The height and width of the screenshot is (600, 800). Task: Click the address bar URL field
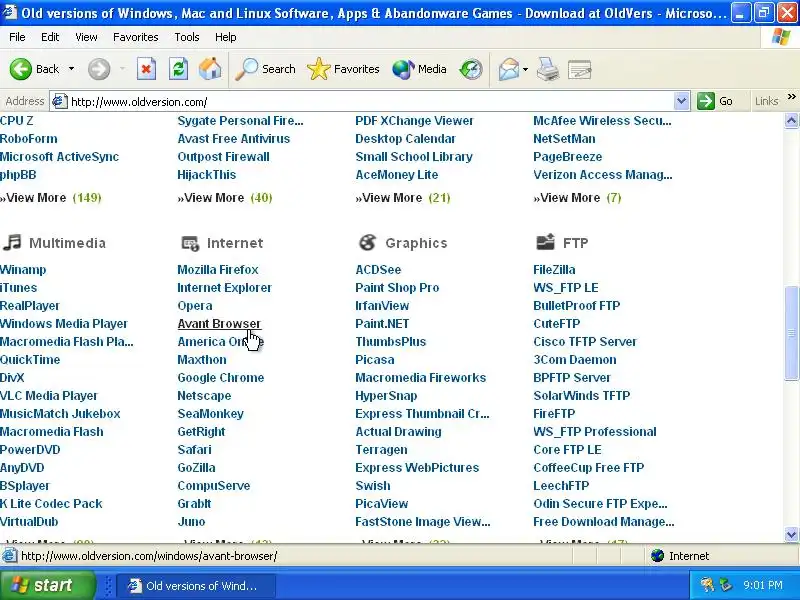(371, 101)
